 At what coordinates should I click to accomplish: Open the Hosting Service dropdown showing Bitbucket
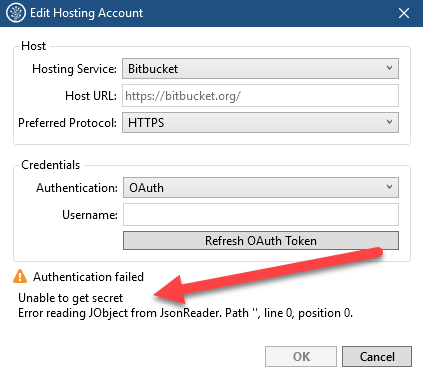coord(260,69)
